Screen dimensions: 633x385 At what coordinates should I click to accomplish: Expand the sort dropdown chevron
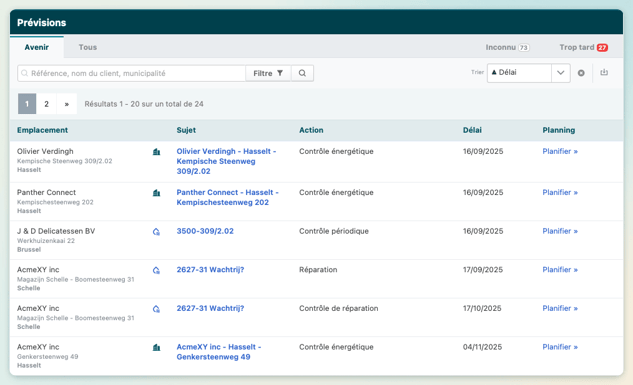tap(561, 73)
